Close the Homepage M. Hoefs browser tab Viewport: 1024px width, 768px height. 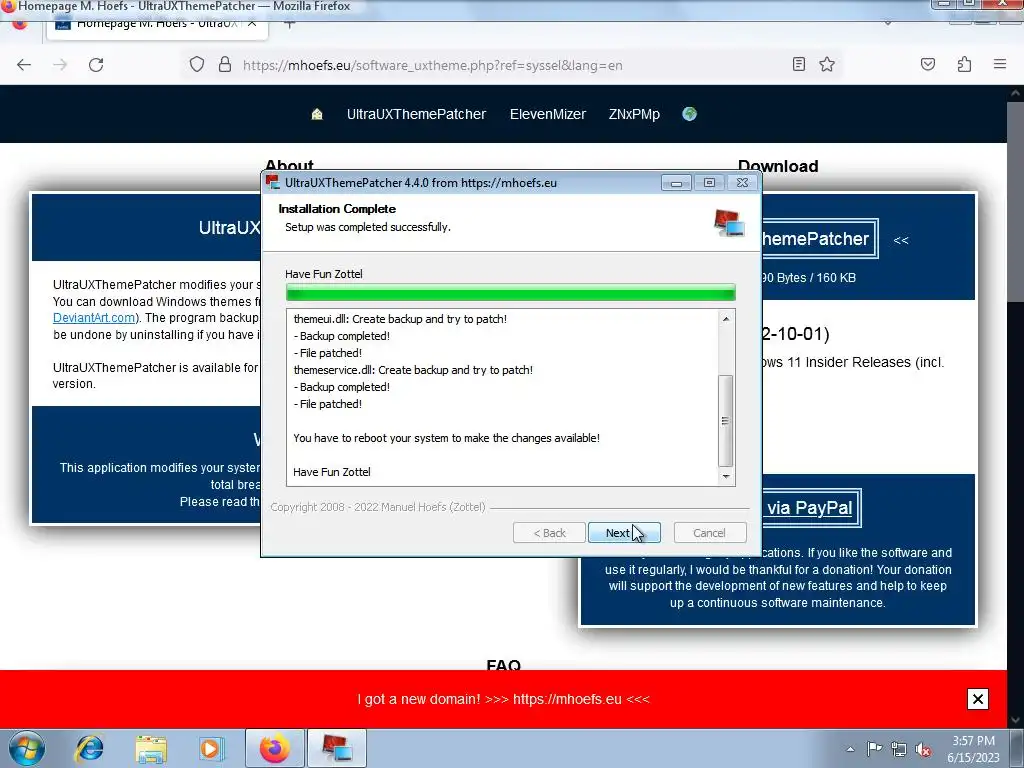coord(252,24)
